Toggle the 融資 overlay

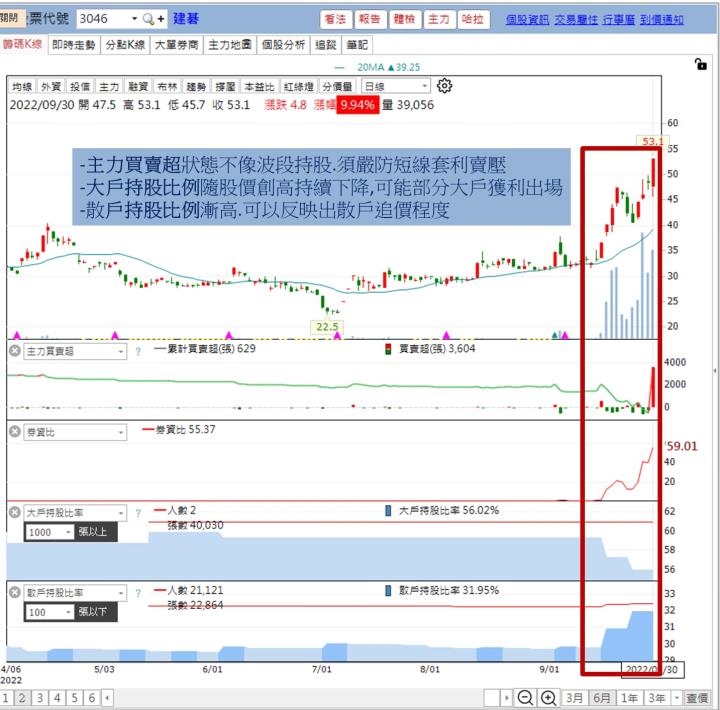pos(138,86)
